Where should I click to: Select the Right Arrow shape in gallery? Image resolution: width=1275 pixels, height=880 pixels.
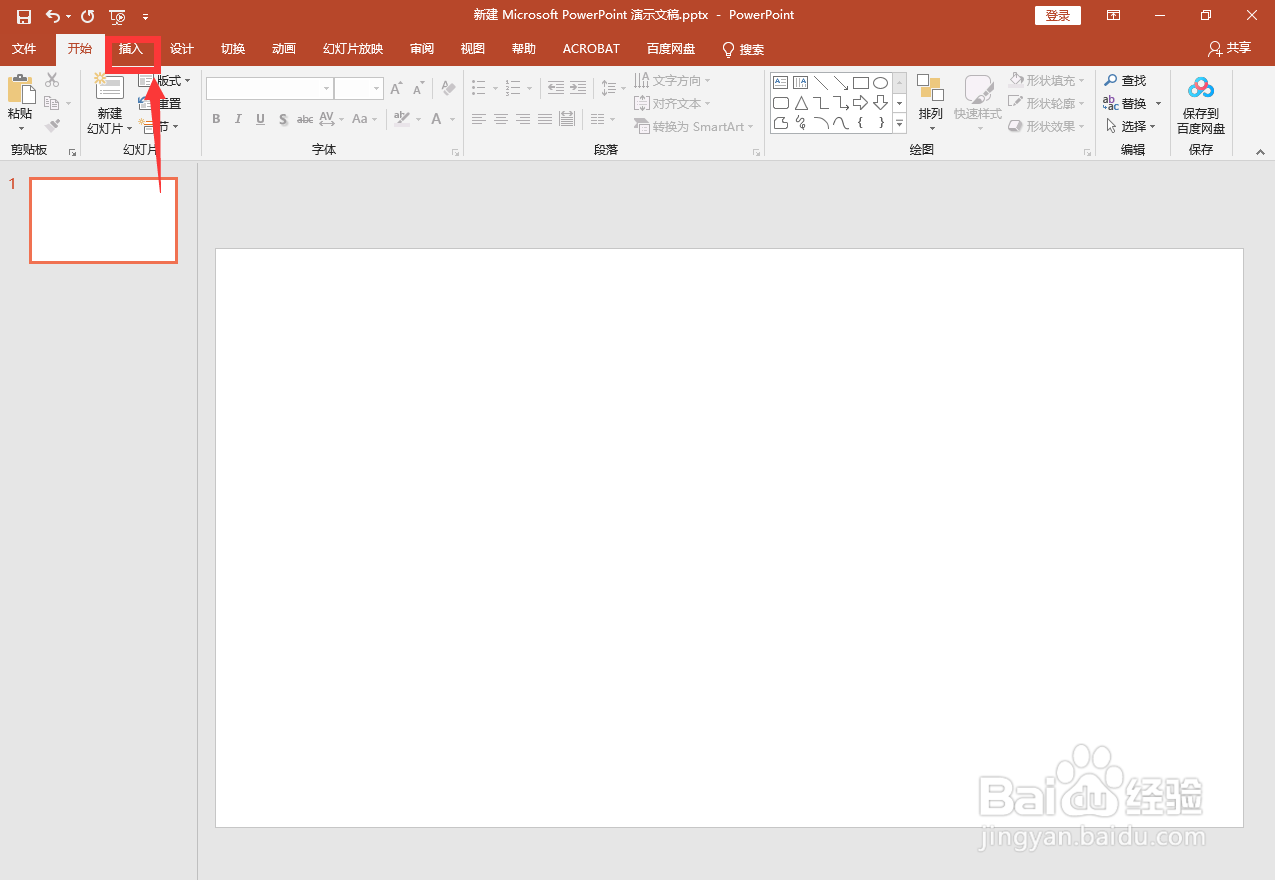pyautogui.click(x=860, y=103)
